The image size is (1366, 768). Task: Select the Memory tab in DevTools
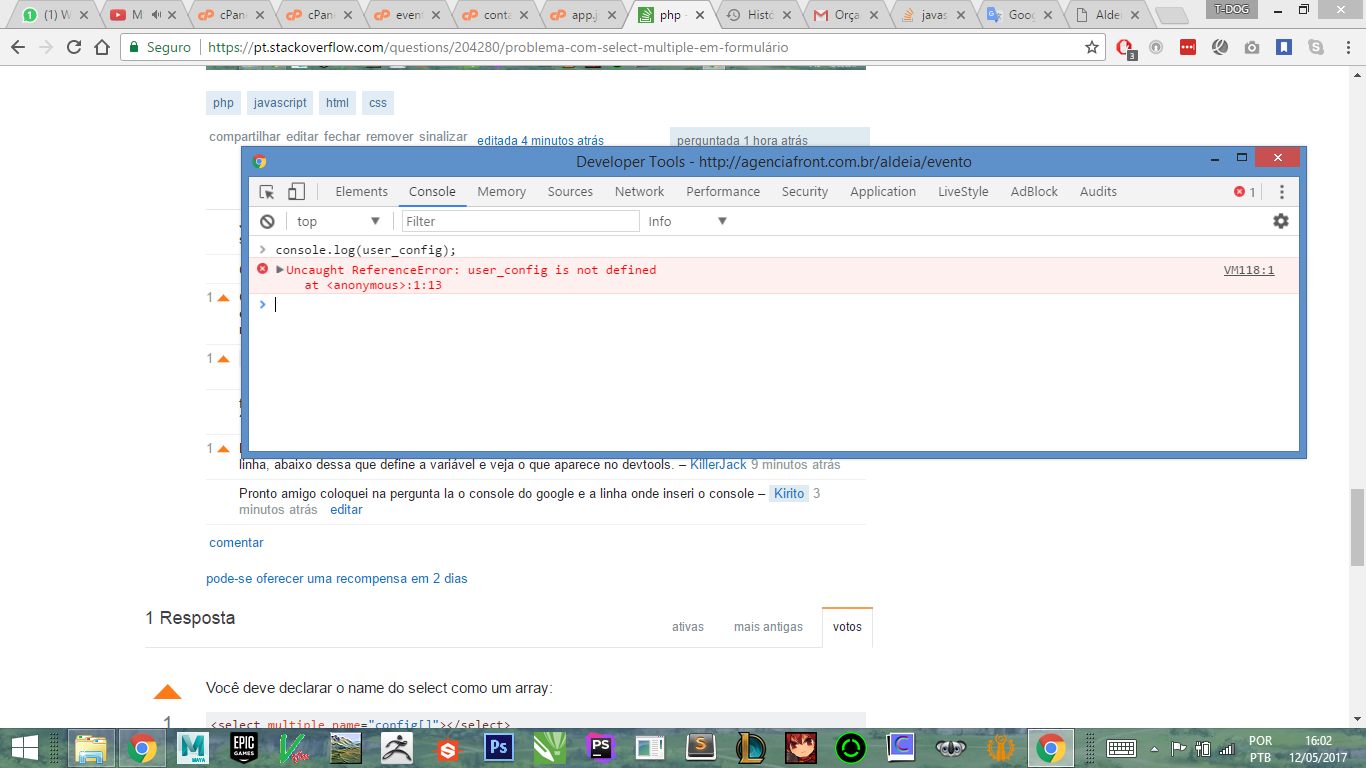tap(501, 192)
